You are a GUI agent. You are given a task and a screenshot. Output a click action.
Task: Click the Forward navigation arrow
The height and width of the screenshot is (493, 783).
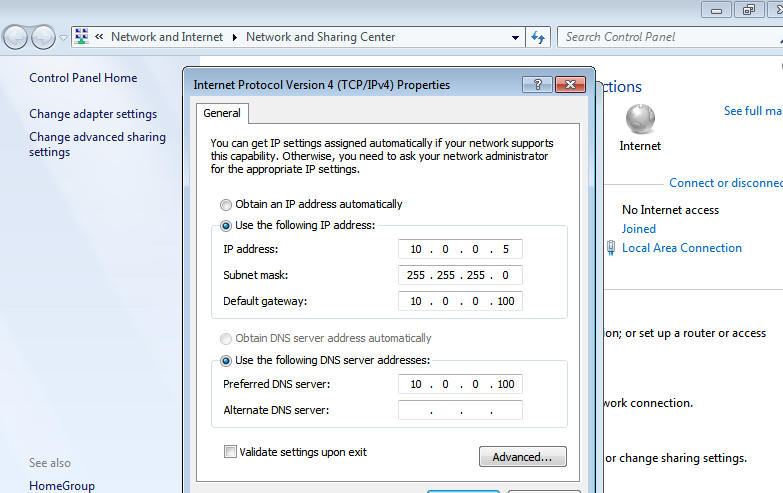point(43,37)
